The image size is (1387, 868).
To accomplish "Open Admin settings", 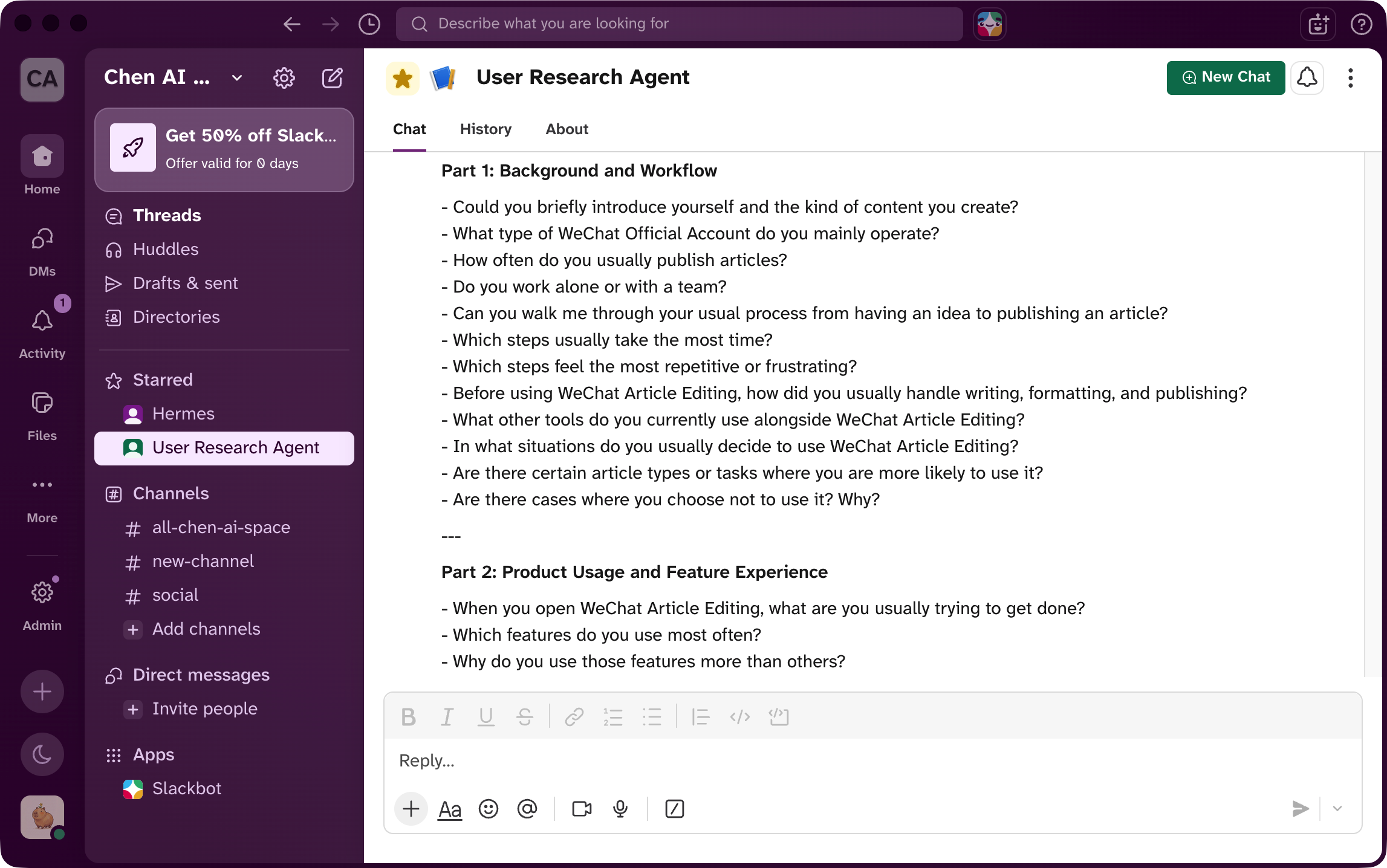I will (42, 604).
